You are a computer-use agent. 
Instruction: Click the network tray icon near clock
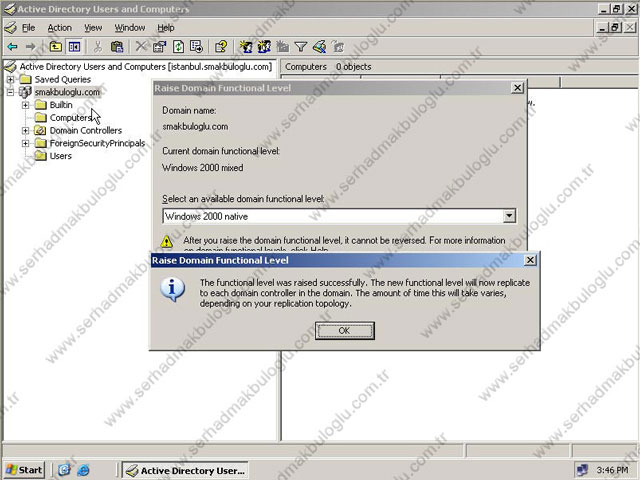click(x=582, y=470)
